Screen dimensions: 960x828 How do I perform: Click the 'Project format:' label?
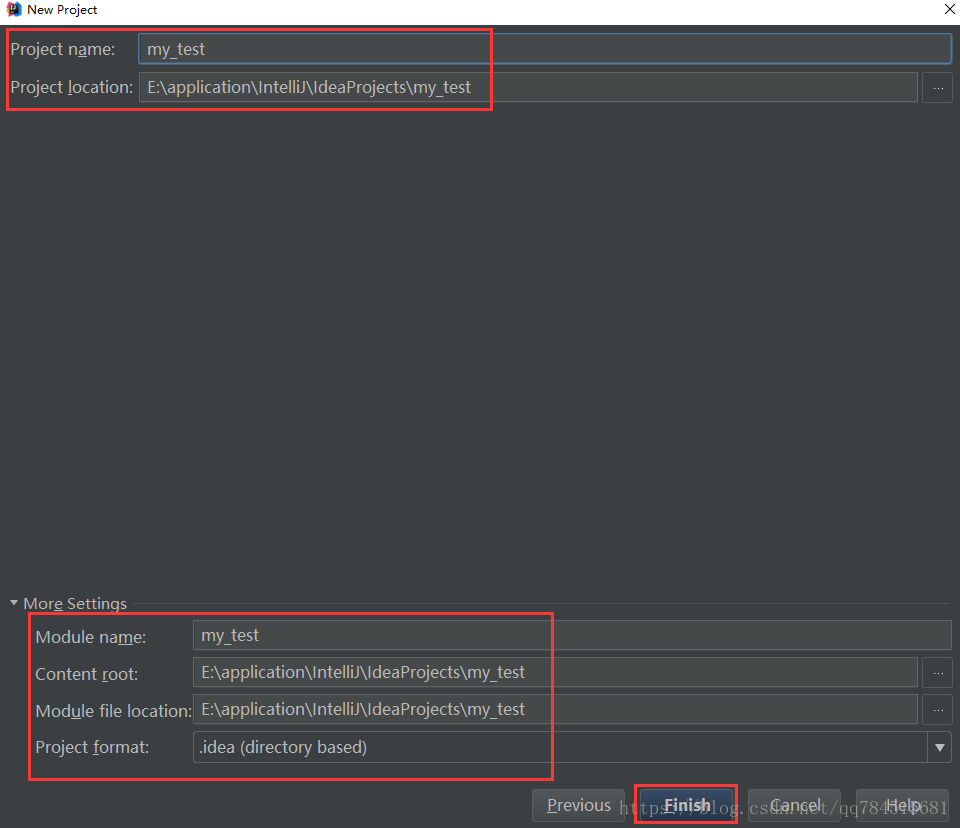[x=92, y=747]
